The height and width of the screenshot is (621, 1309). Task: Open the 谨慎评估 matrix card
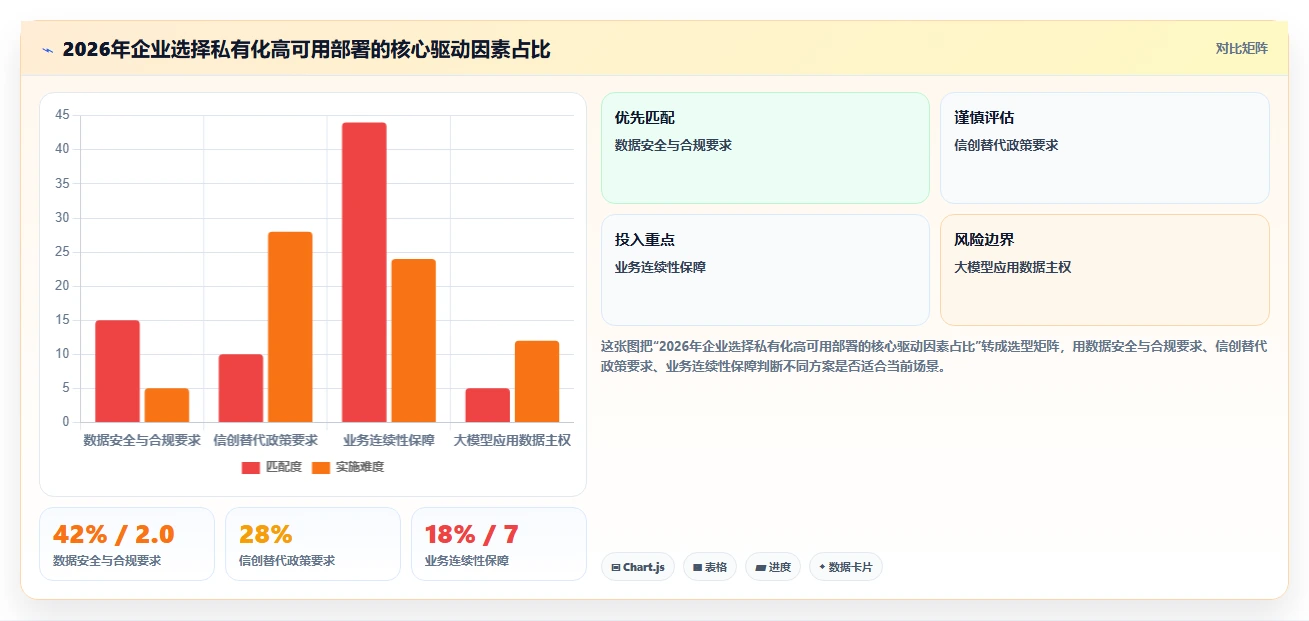click(x=1105, y=148)
